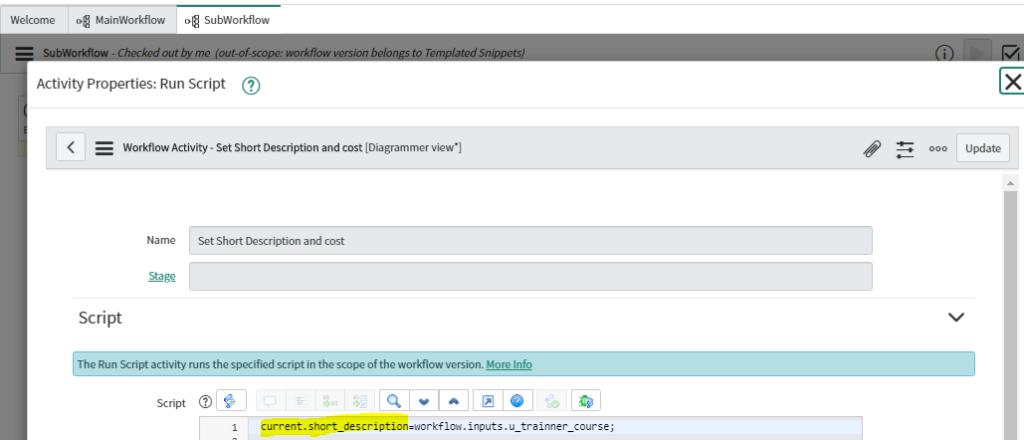The image size is (1024, 440).
Task: Click the Update button
Action: (983, 148)
